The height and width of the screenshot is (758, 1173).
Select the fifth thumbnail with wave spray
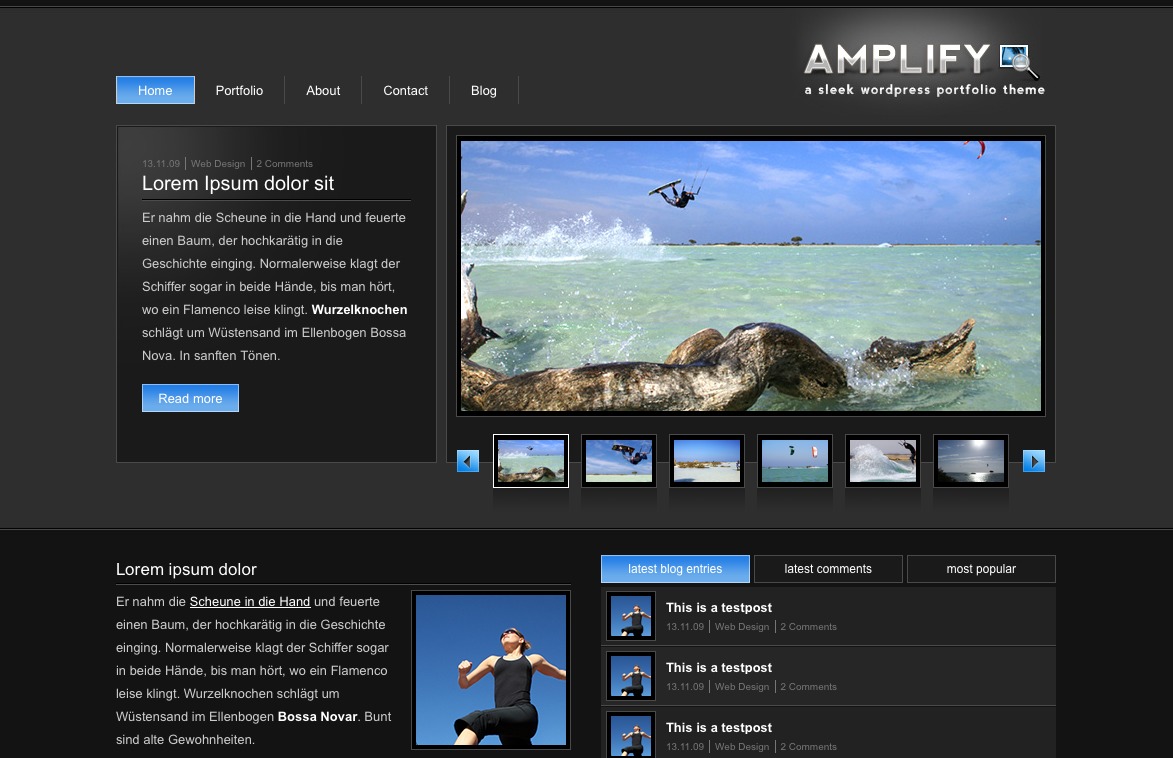[883, 461]
